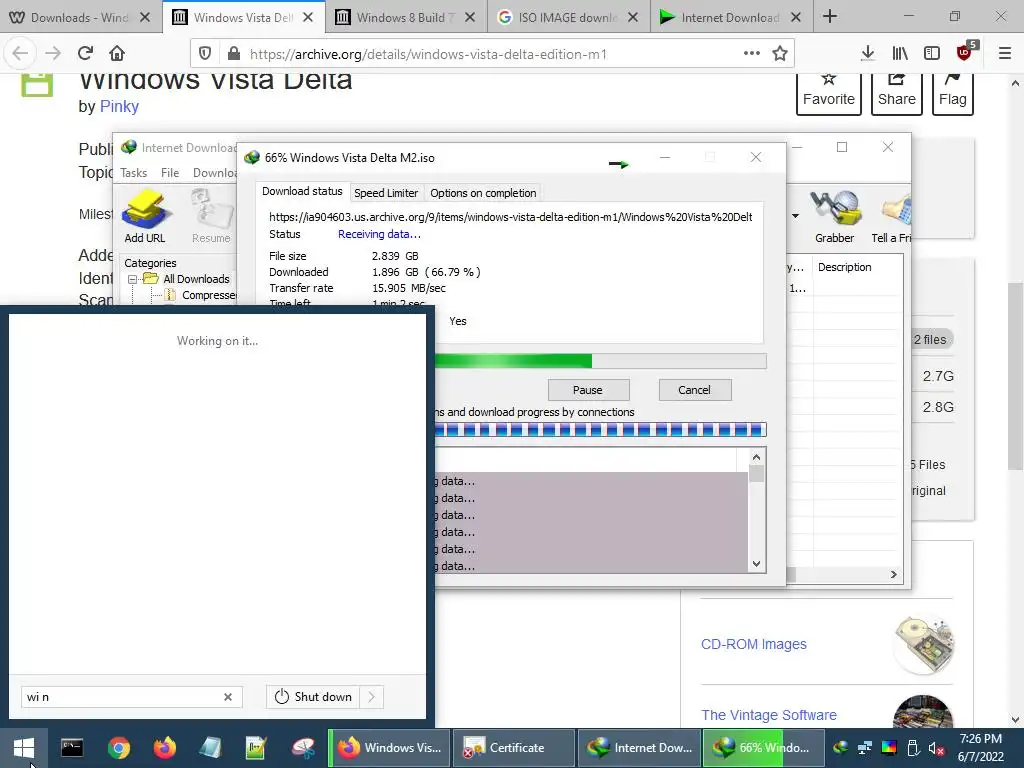Image resolution: width=1024 pixels, height=768 pixels.
Task: Click the padlock site info icon
Action: point(233,54)
